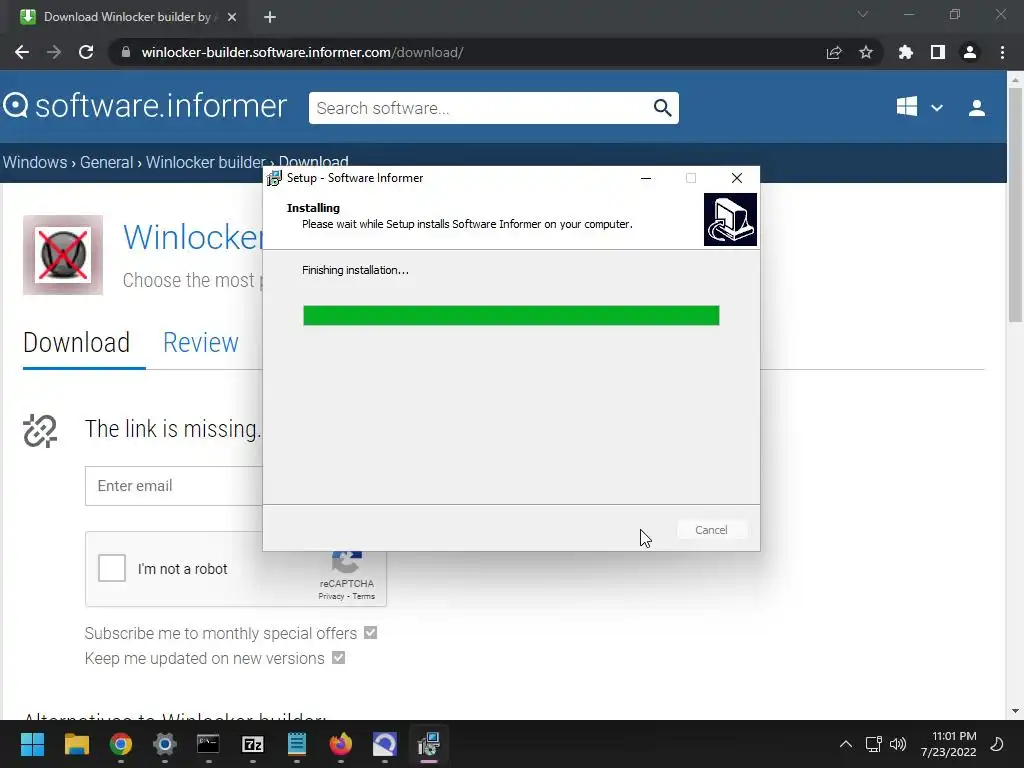Click Cancel in the Setup dialog

[711, 530]
